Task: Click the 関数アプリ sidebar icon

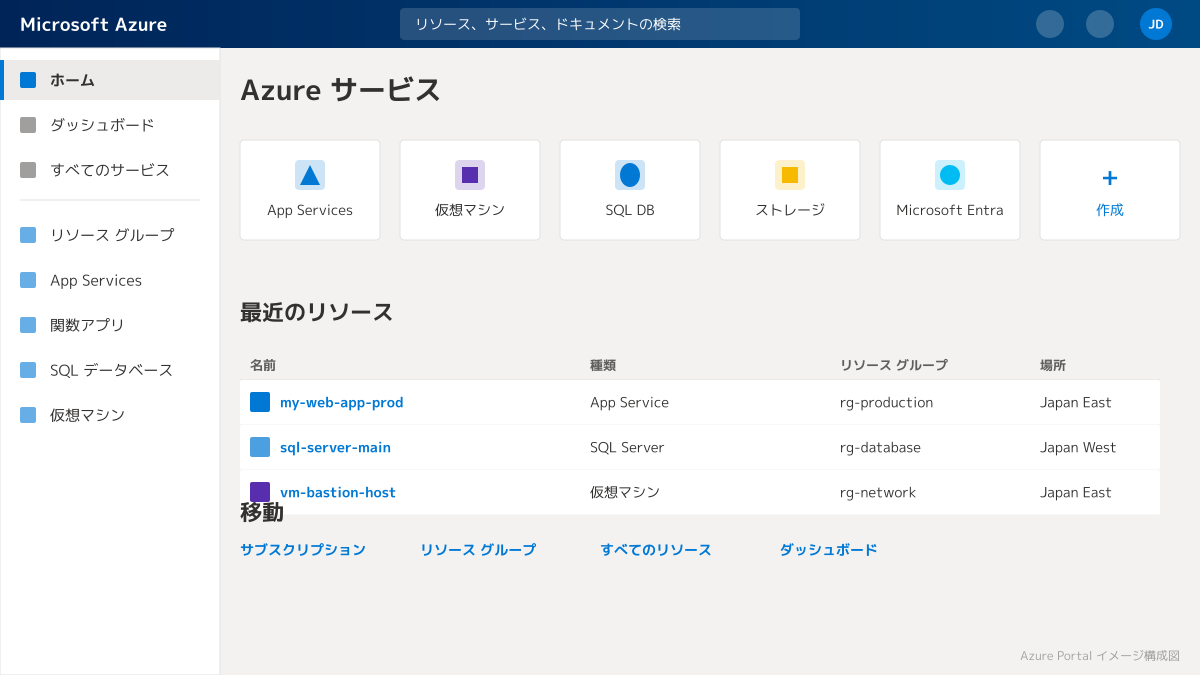Action: point(28,325)
